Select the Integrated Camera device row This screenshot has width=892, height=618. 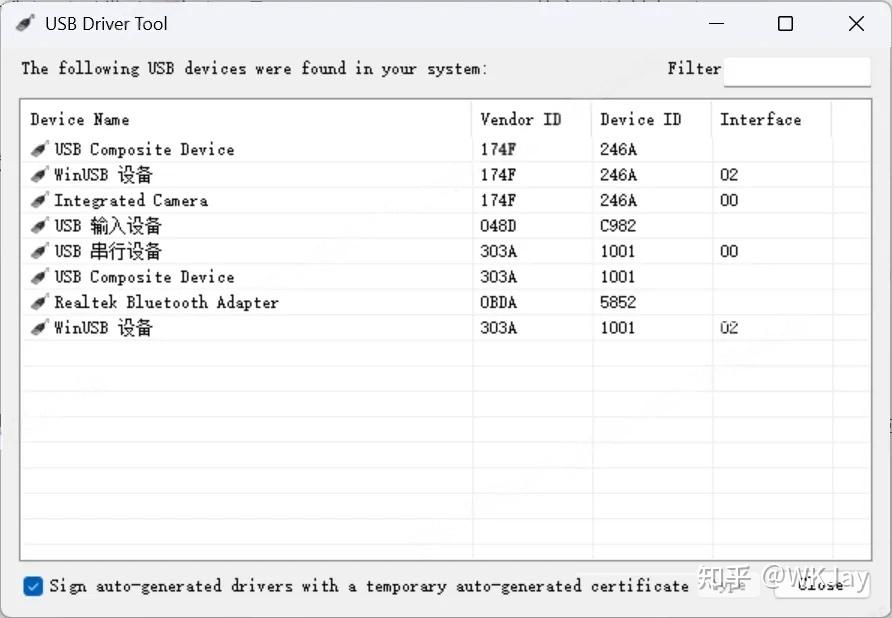(131, 200)
